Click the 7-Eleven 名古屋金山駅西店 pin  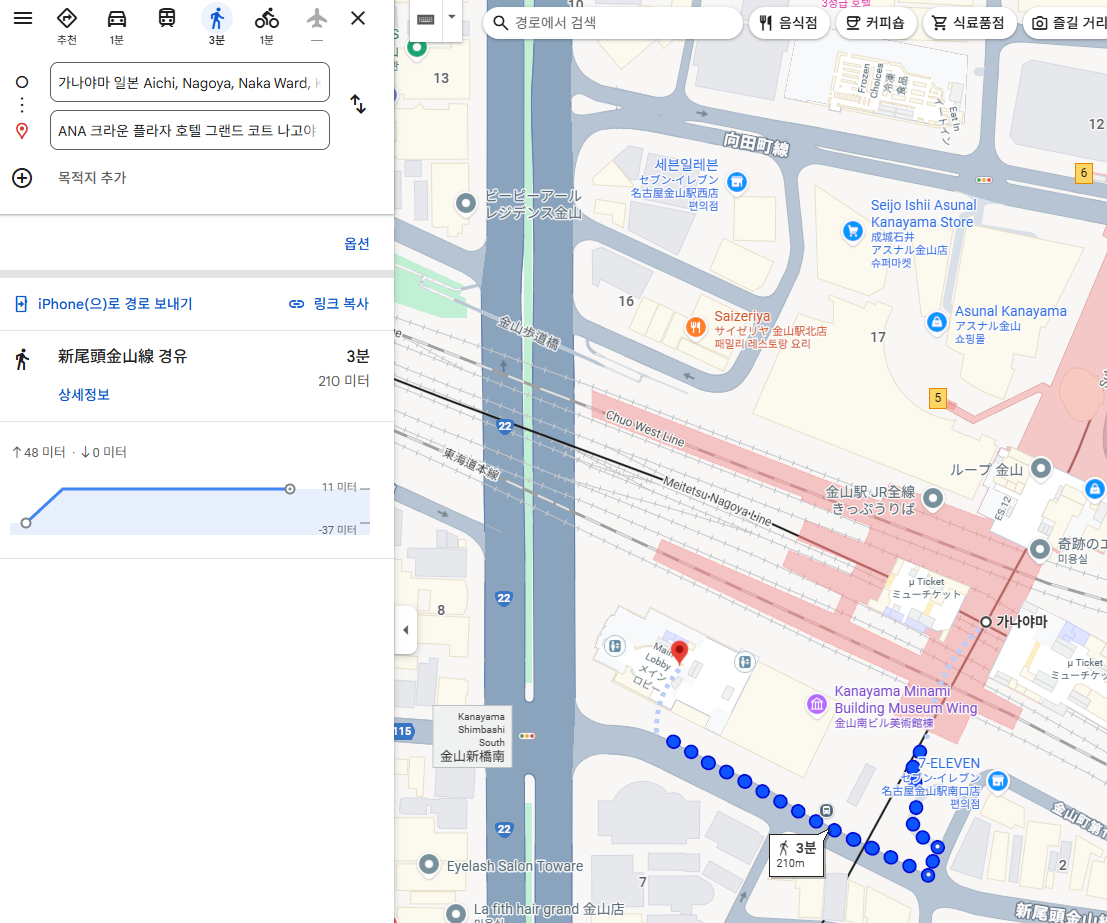coord(736,182)
